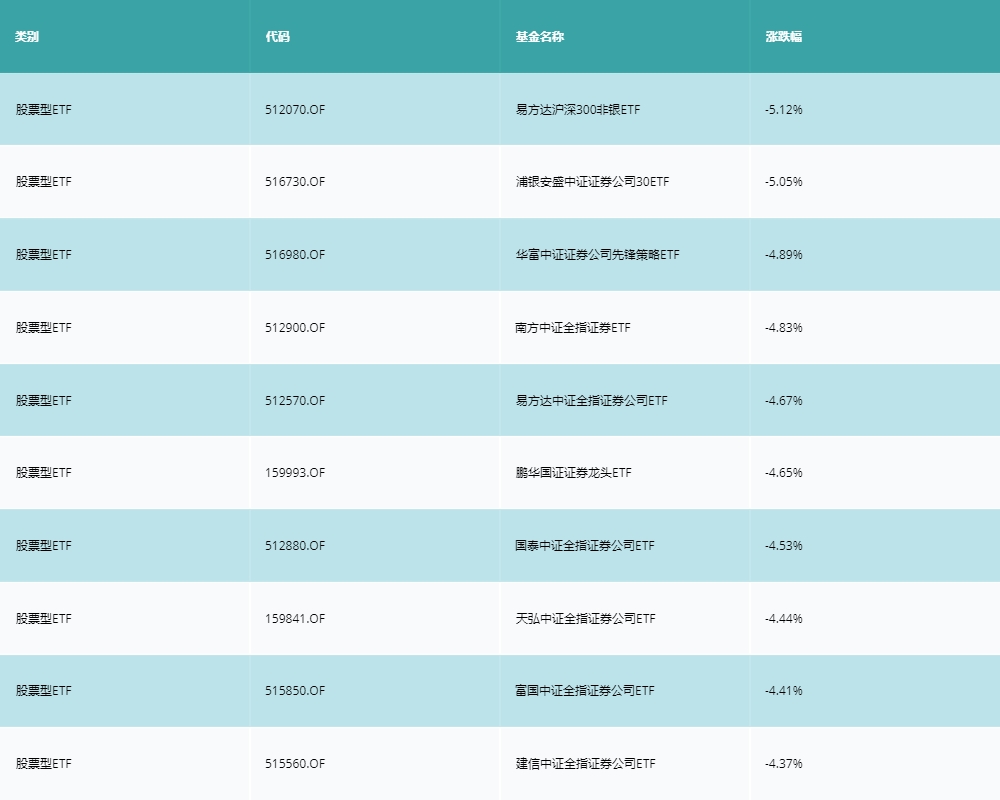Viewport: 1000px width, 800px height.
Task: Select fund code 512070.OF
Action: 295,110
